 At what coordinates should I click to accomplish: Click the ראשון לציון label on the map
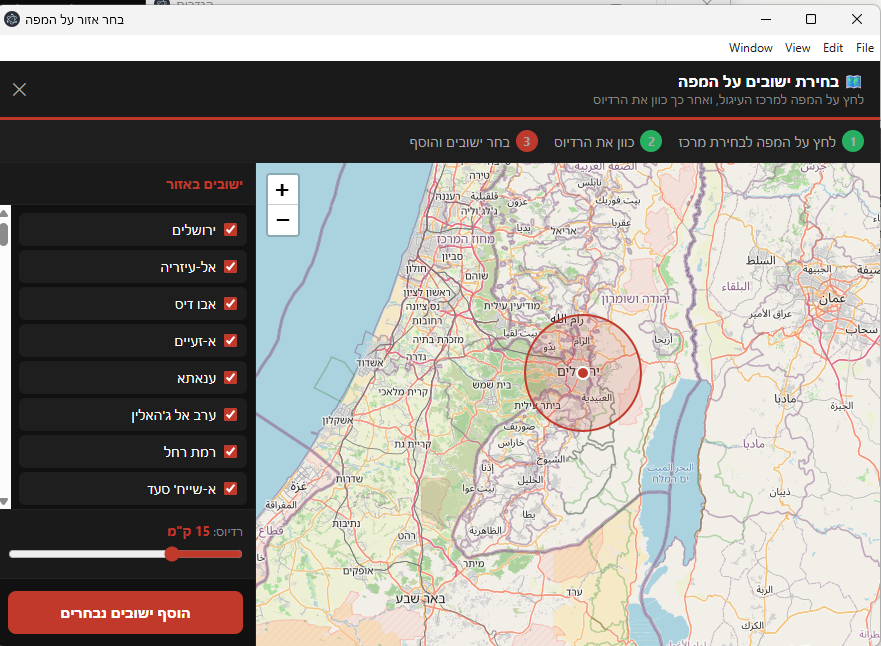(427, 293)
